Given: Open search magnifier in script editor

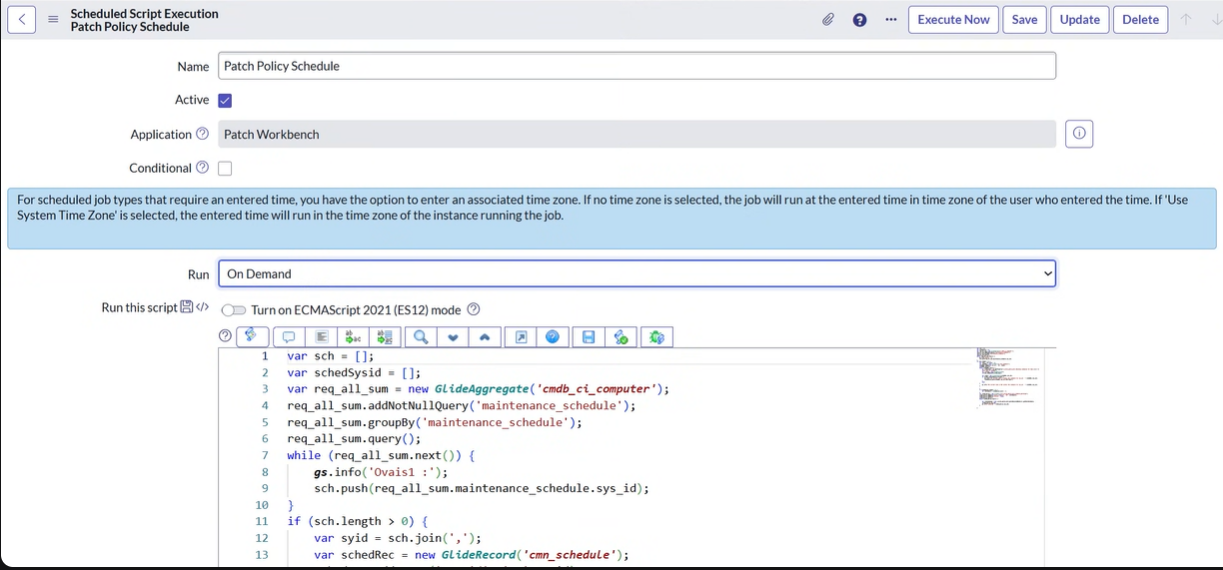Looking at the screenshot, I should (420, 337).
